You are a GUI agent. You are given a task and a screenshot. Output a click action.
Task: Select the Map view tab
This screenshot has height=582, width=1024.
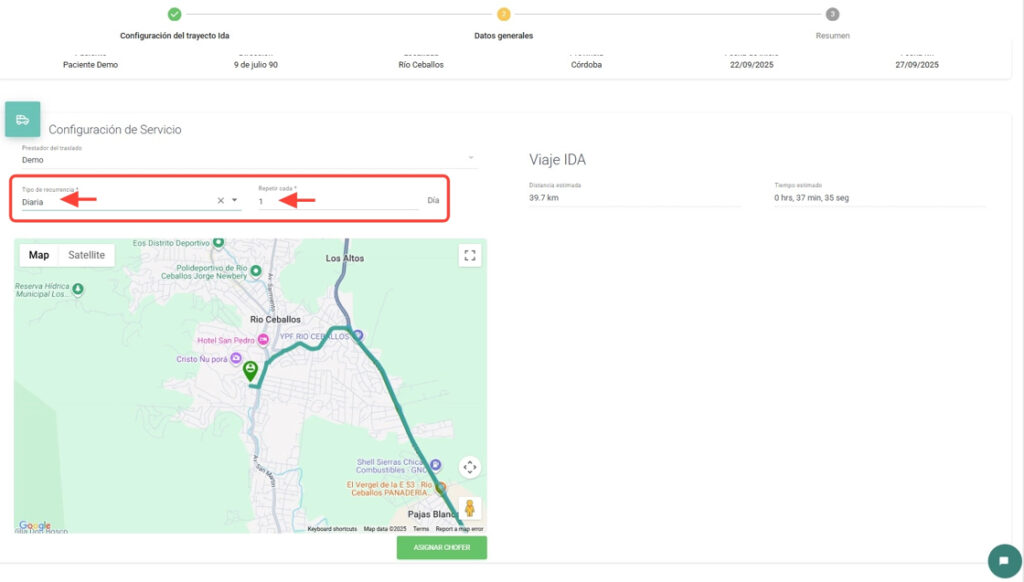tap(39, 255)
